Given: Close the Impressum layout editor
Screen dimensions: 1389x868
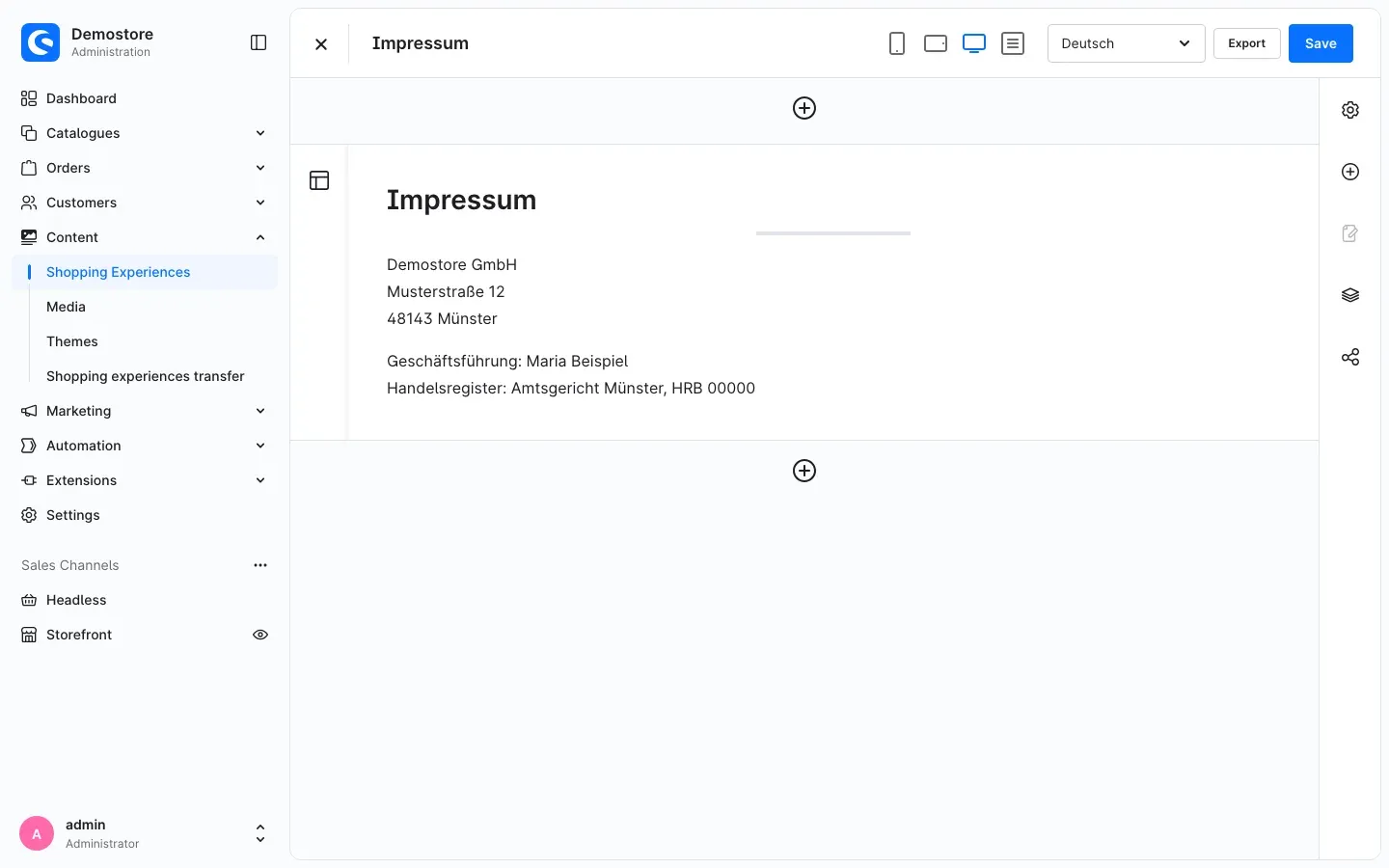Looking at the screenshot, I should pyautogui.click(x=321, y=43).
